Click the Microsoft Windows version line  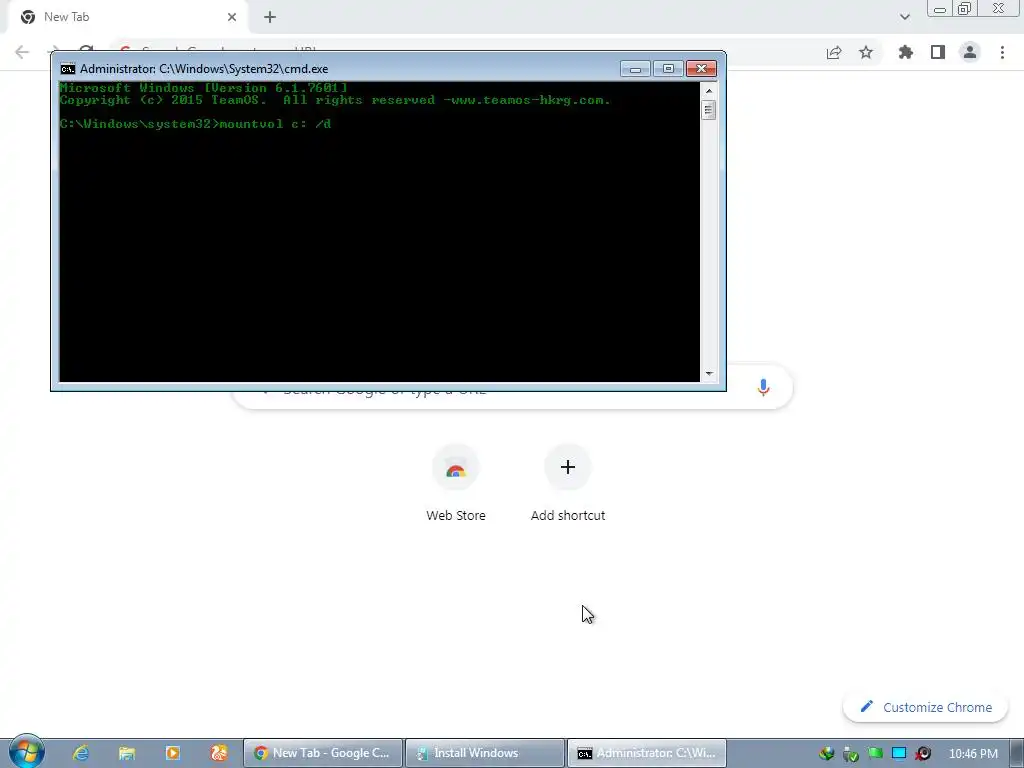203,88
